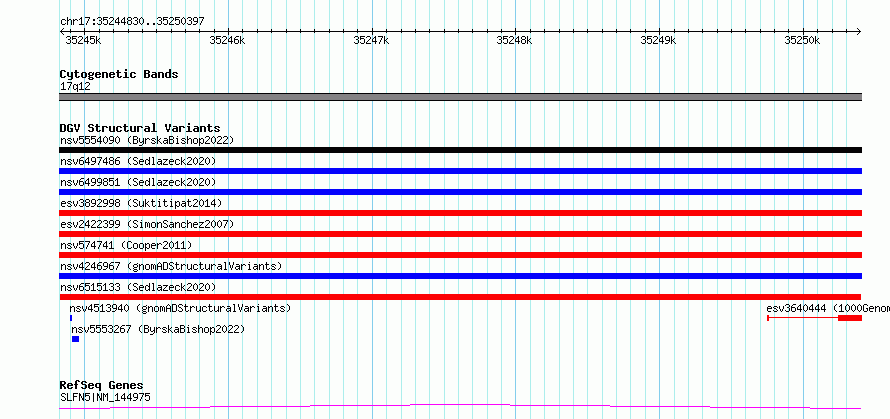Click nsv6515133 (Sedlazeck2020) label
Viewport: 890px width, 419px height.
point(138,287)
